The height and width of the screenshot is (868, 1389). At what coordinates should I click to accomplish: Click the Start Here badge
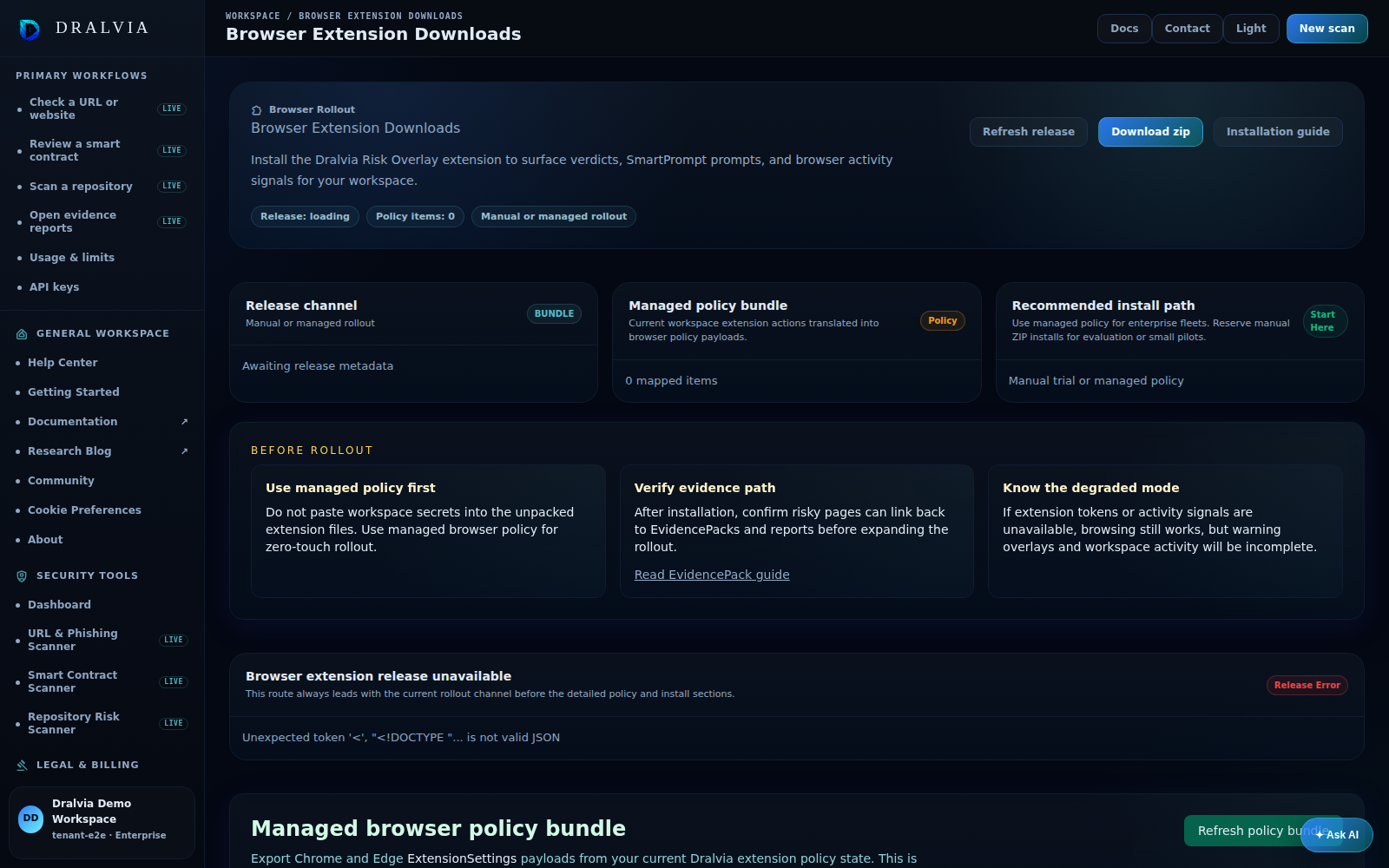1325,321
